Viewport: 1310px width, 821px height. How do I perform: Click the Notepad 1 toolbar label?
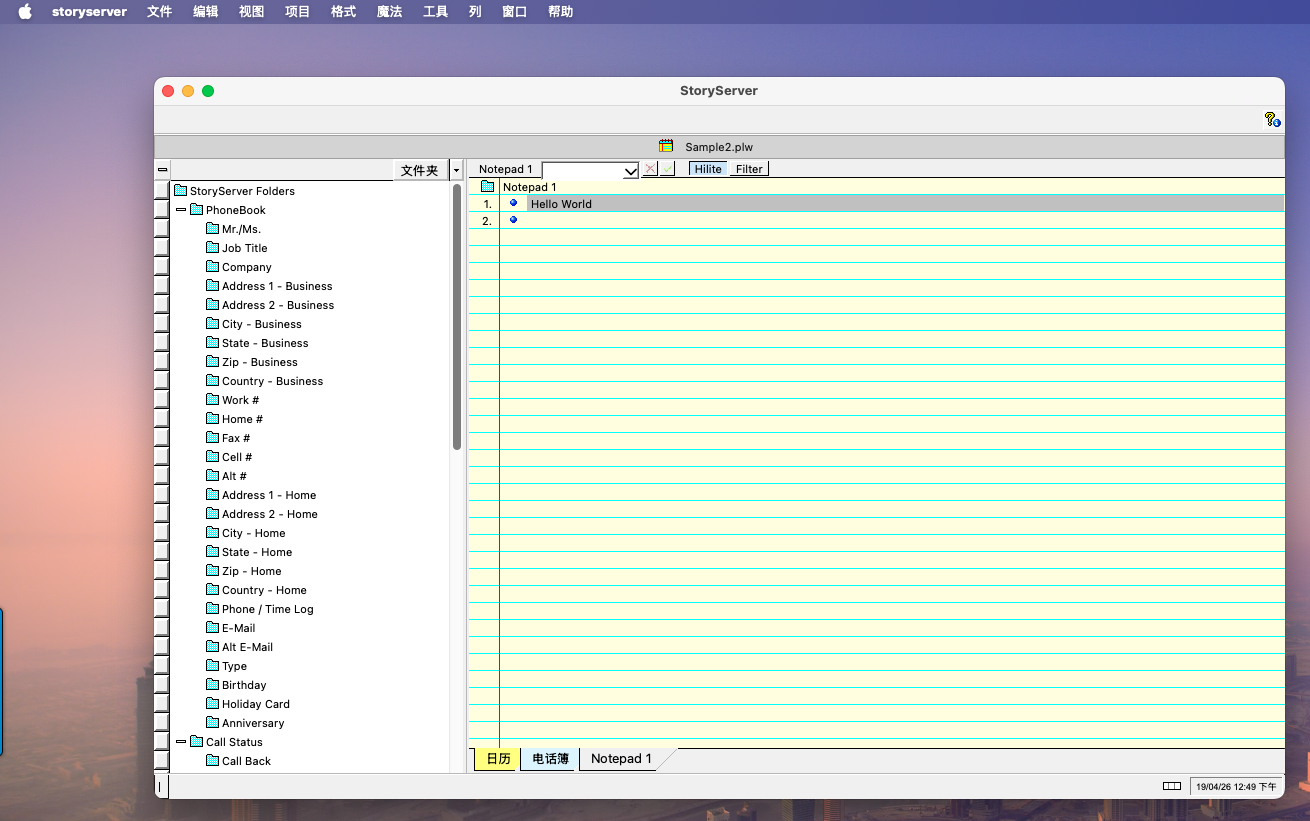[x=505, y=169]
